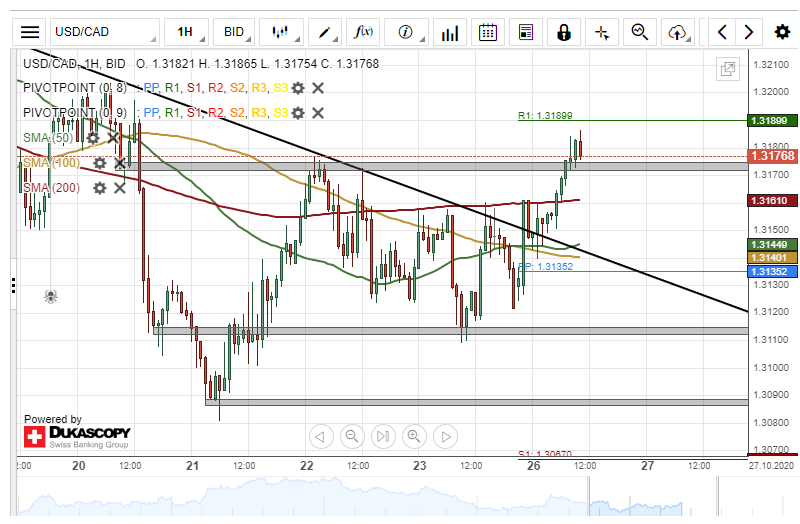Open the economic calendar icon
This screenshot has width=800, height=524.
click(x=488, y=32)
